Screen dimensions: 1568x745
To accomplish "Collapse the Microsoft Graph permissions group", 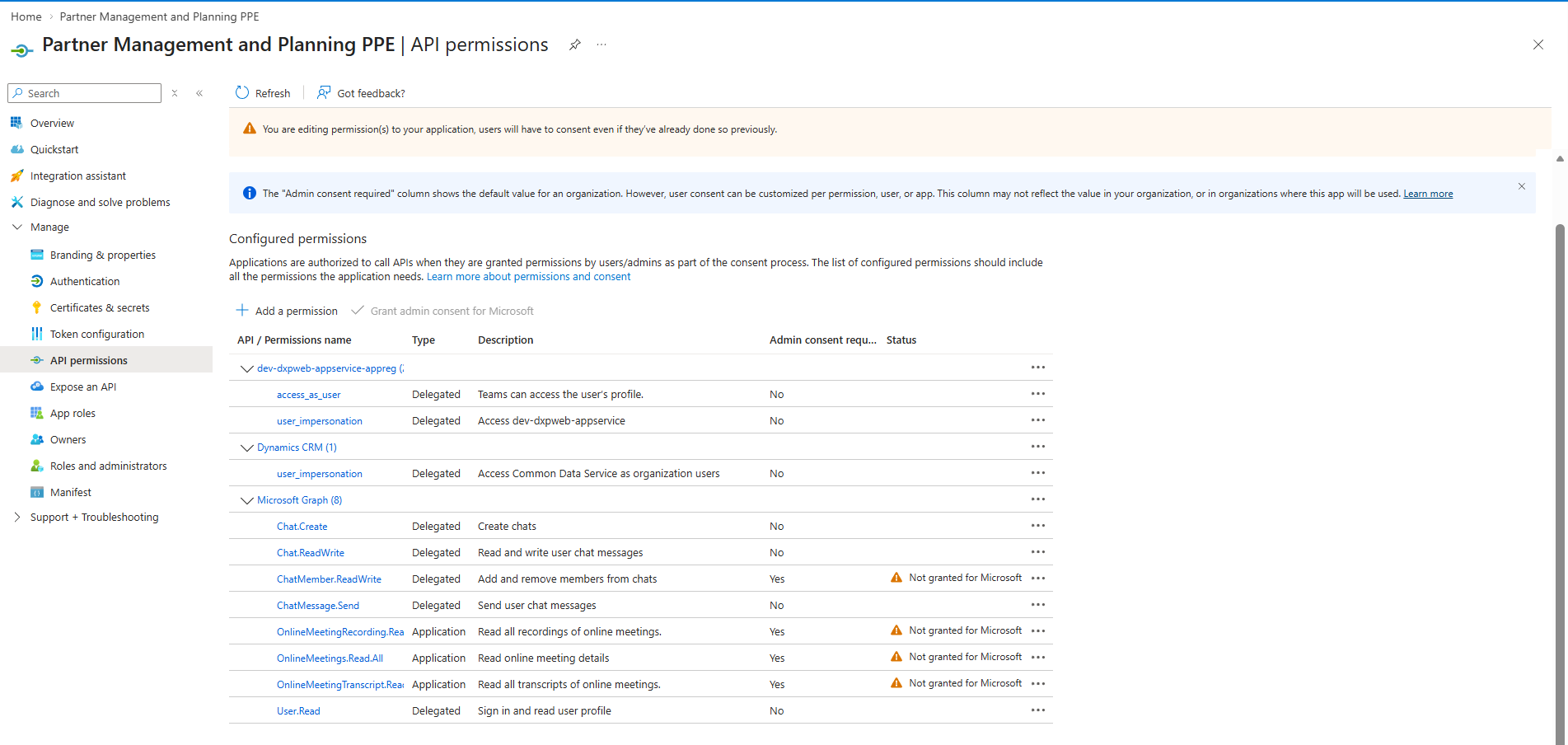I will tap(246, 500).
